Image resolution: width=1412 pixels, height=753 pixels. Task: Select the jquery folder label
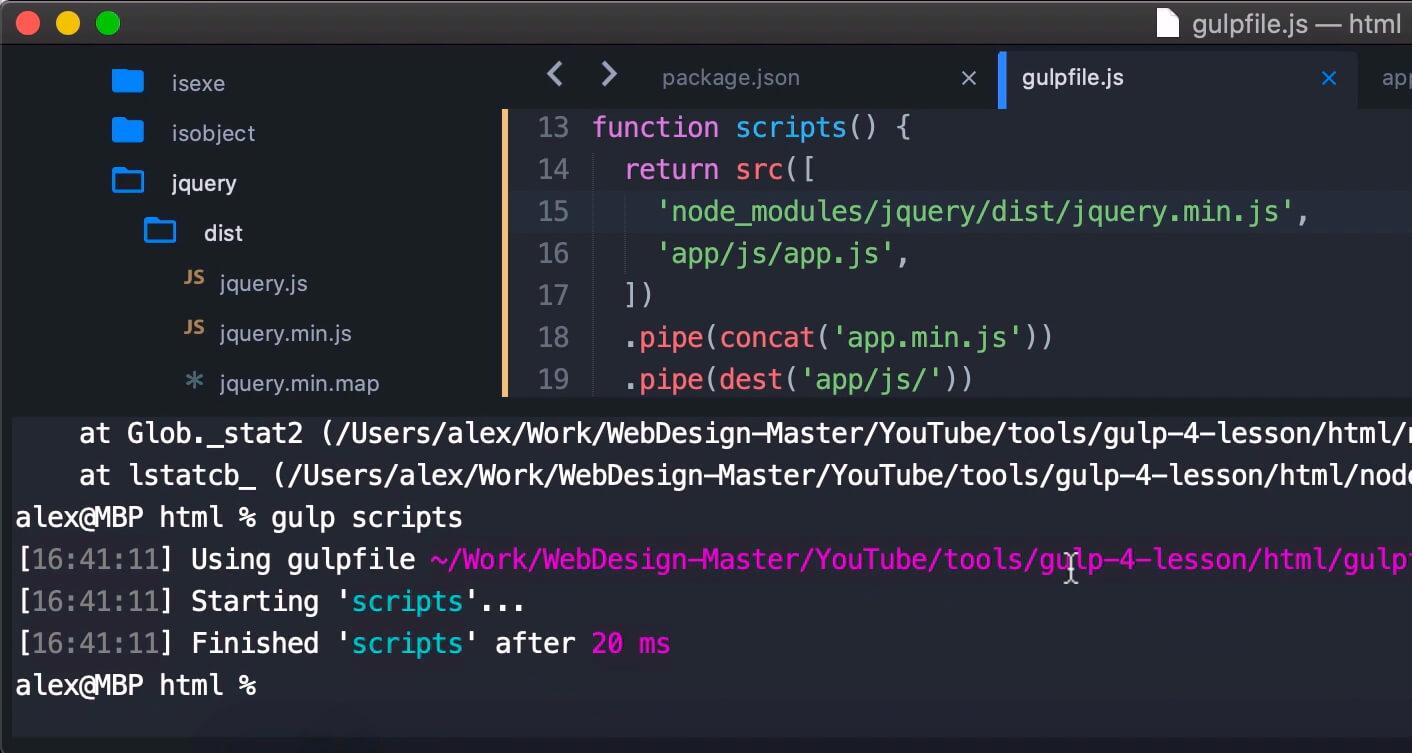(x=204, y=183)
